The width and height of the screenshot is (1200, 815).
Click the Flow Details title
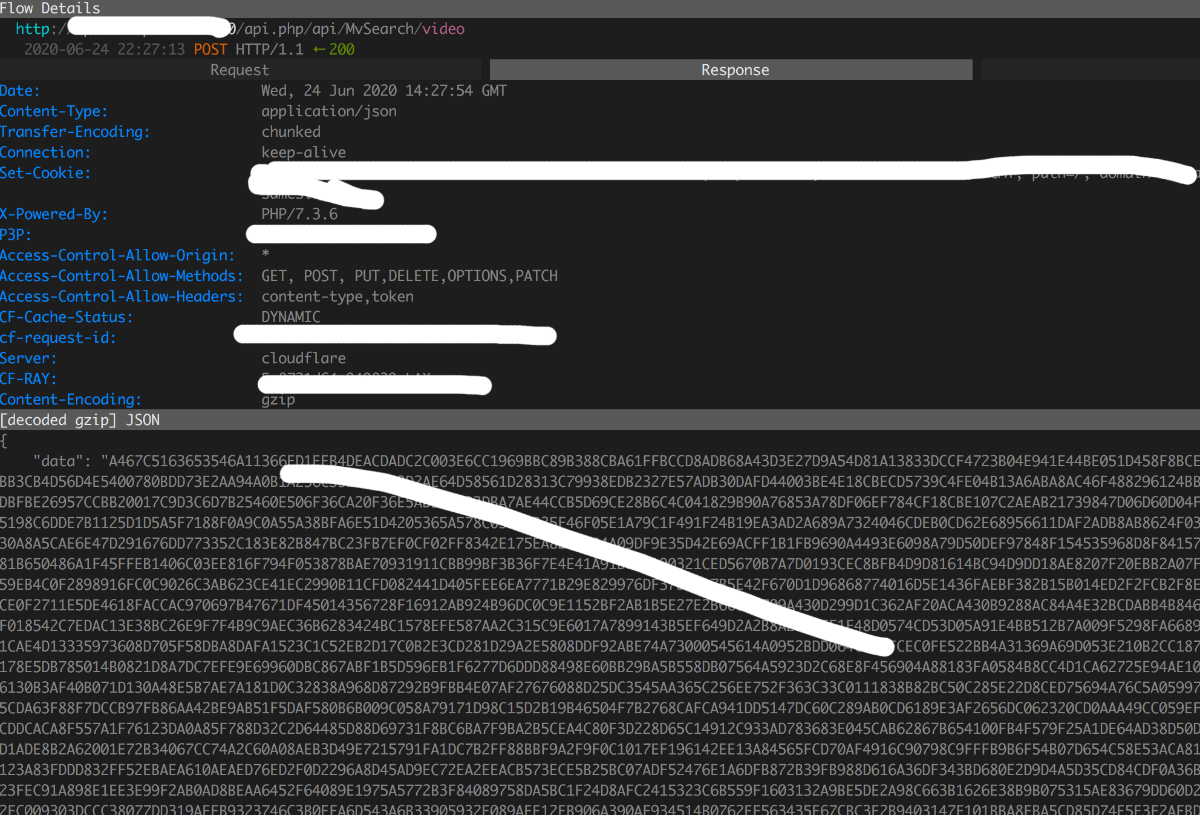50,8
